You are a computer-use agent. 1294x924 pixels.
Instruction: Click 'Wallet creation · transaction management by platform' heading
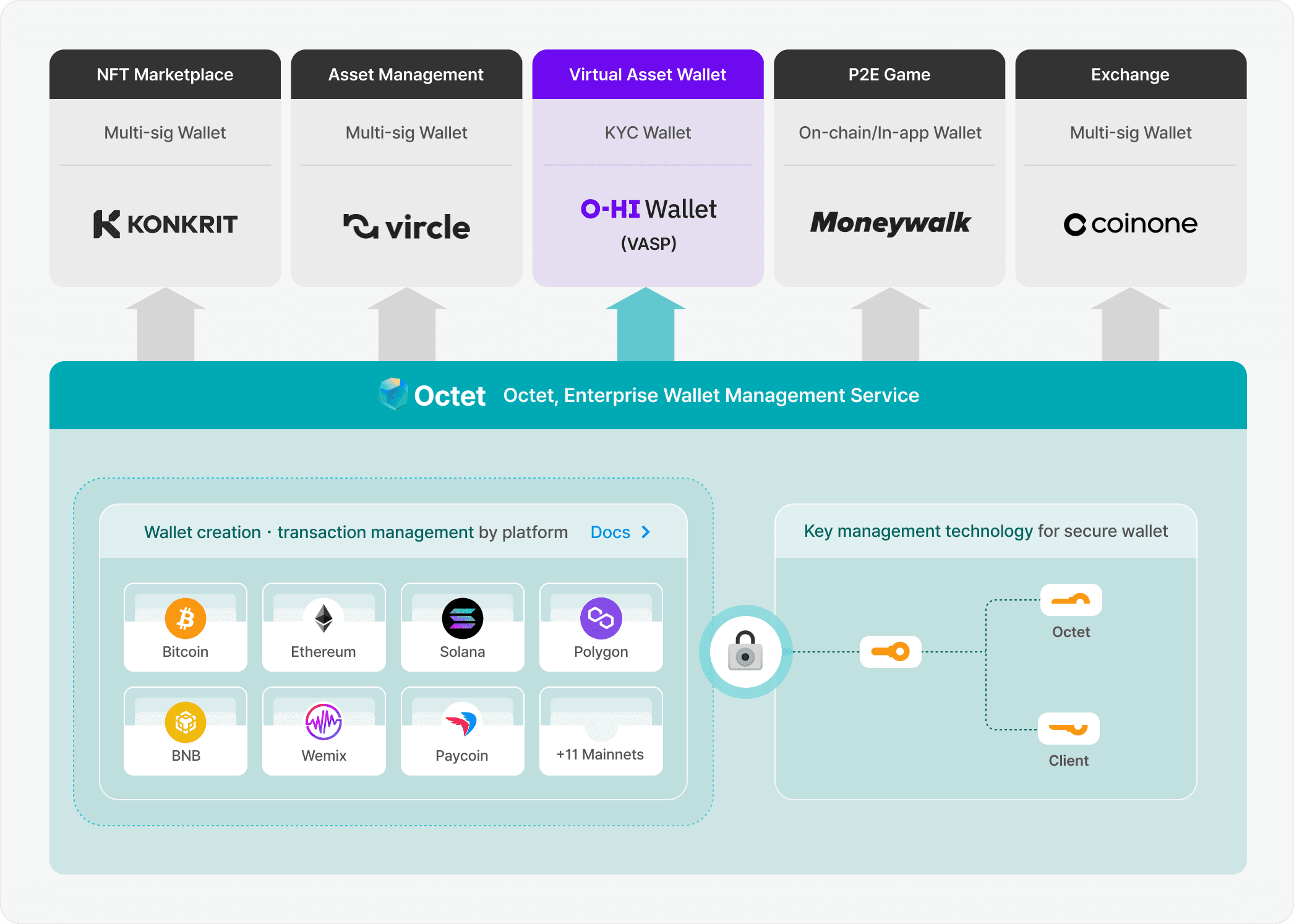(356, 532)
